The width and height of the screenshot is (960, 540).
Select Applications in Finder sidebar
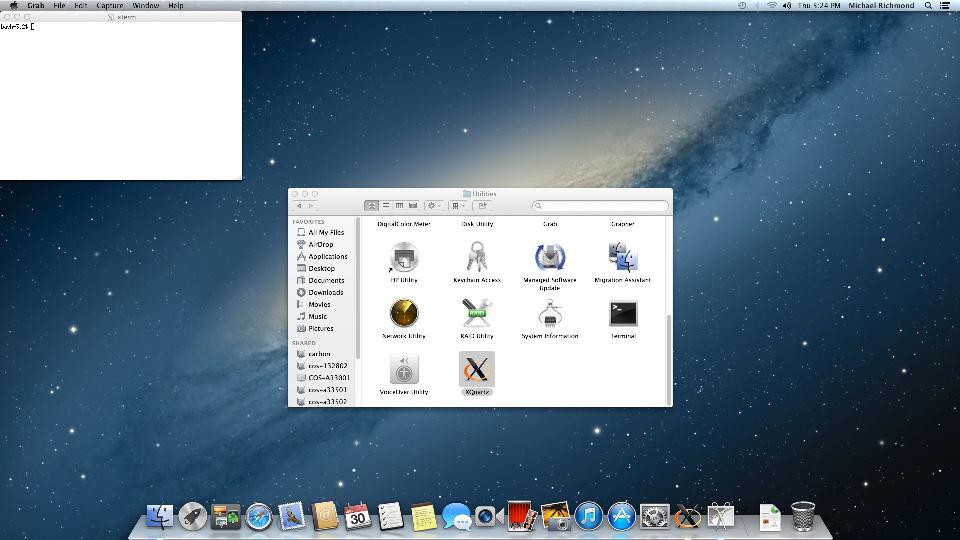[327, 256]
